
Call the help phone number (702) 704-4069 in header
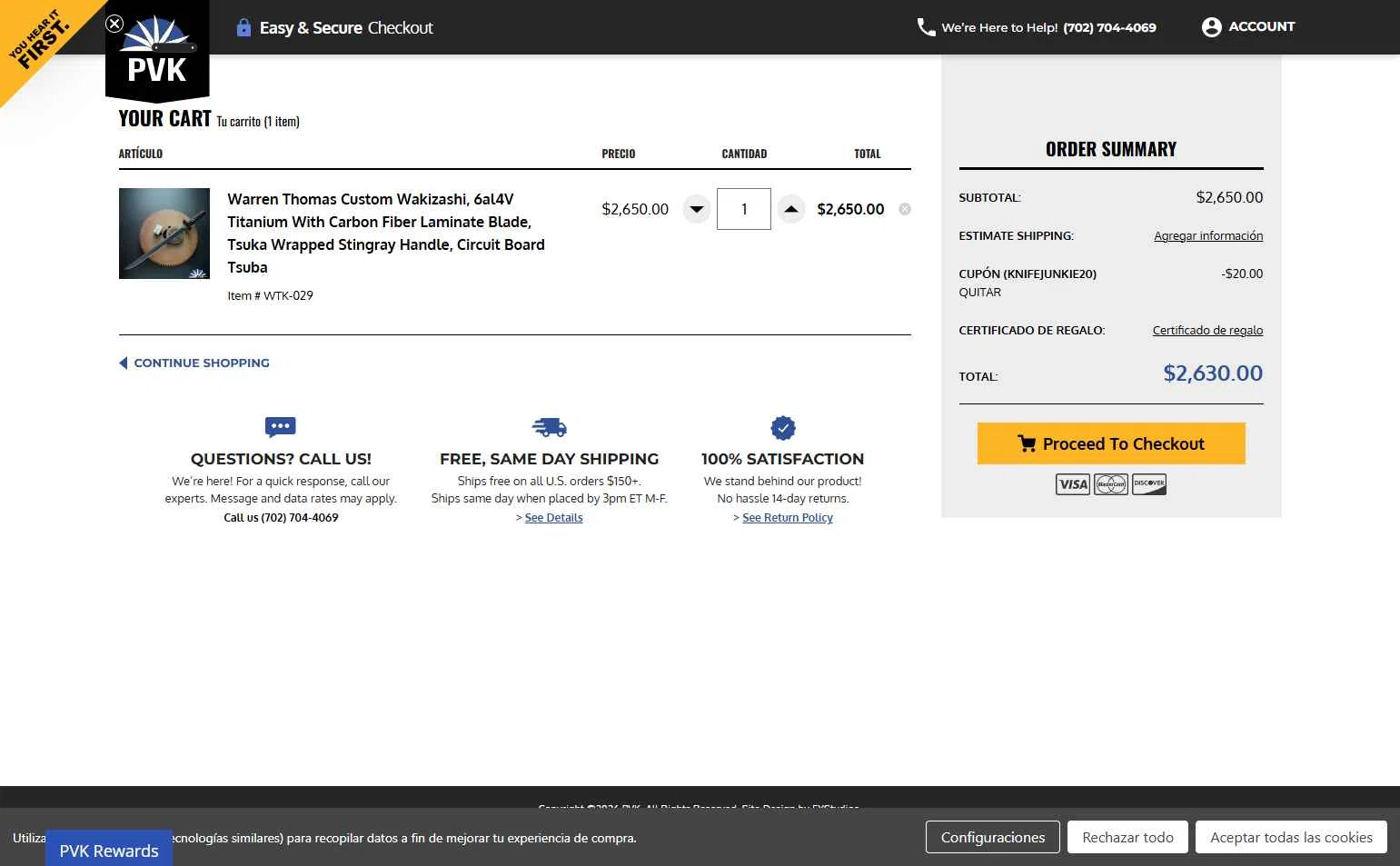coord(1109,27)
